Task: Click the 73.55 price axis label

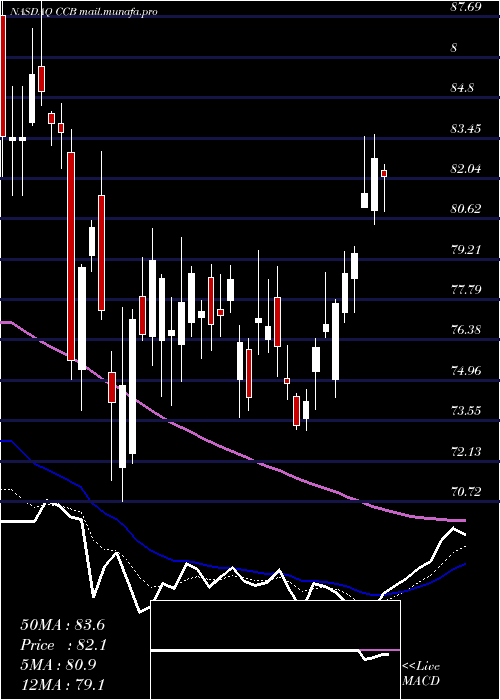Action: tap(466, 410)
